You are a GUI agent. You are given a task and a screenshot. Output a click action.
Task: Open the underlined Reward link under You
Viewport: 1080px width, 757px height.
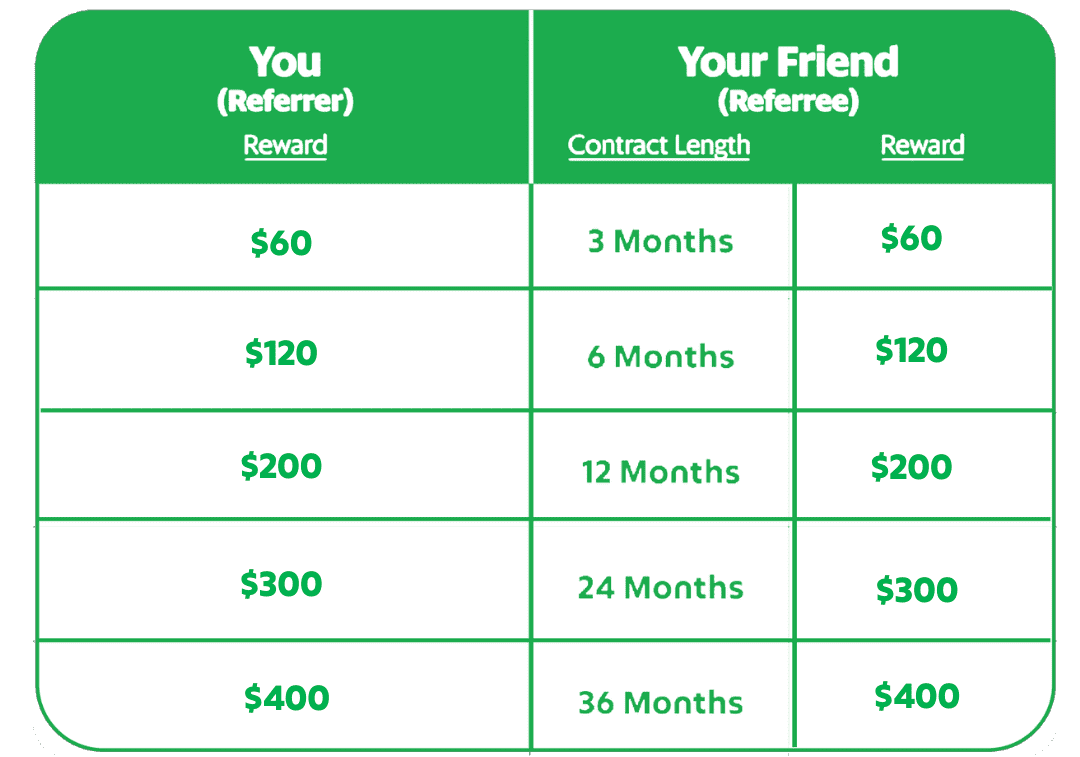[x=285, y=145]
